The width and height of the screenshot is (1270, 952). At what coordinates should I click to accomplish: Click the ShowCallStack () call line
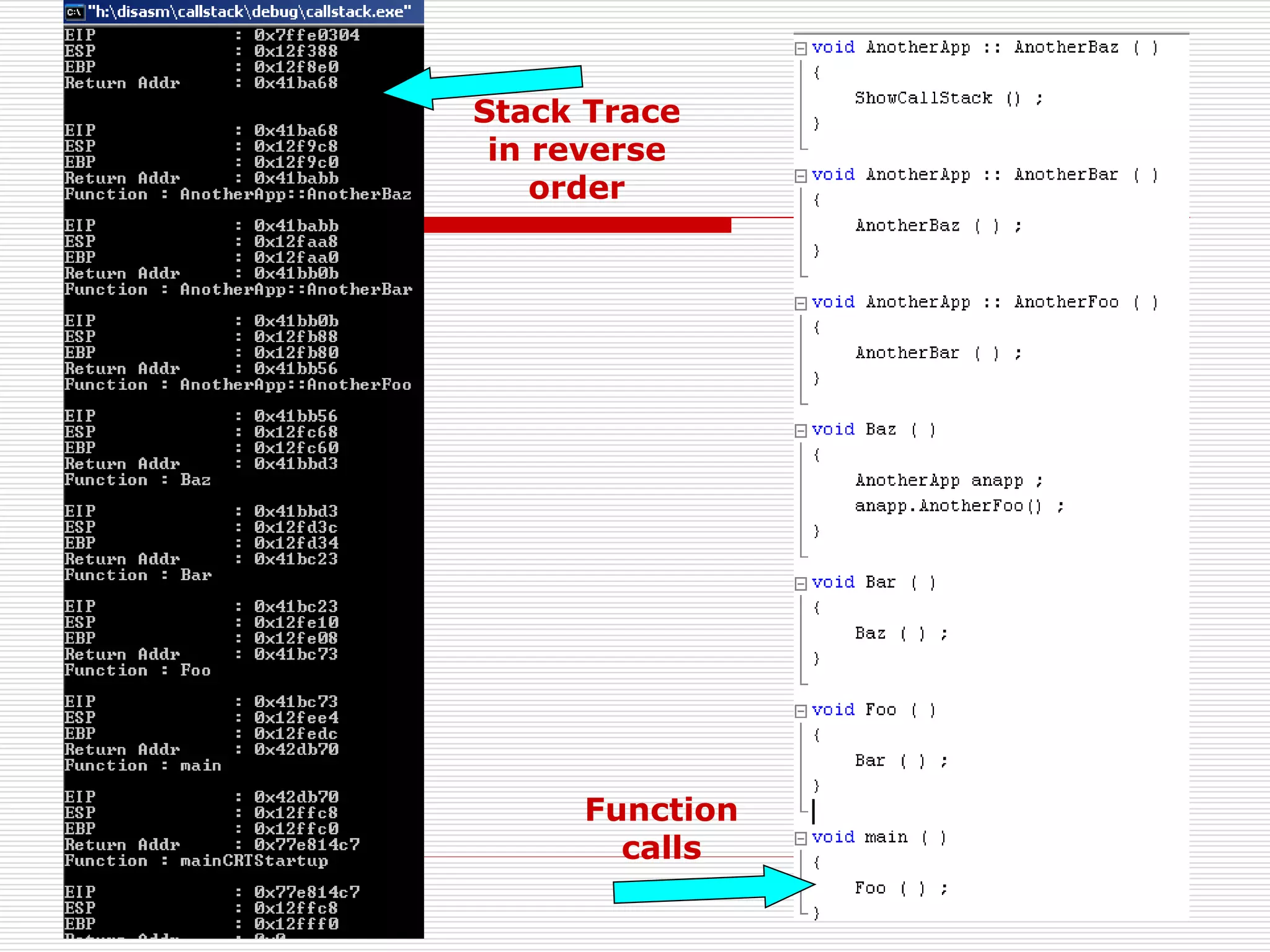(x=948, y=99)
